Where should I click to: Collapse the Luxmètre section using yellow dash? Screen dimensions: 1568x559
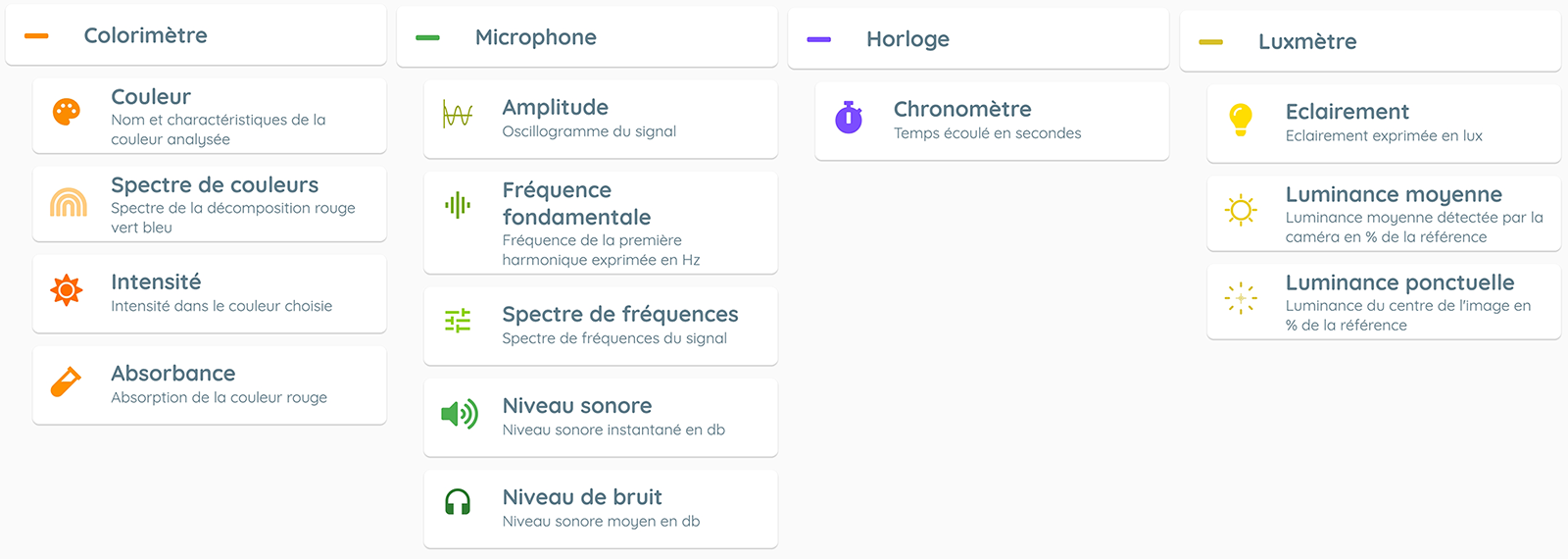[1211, 42]
